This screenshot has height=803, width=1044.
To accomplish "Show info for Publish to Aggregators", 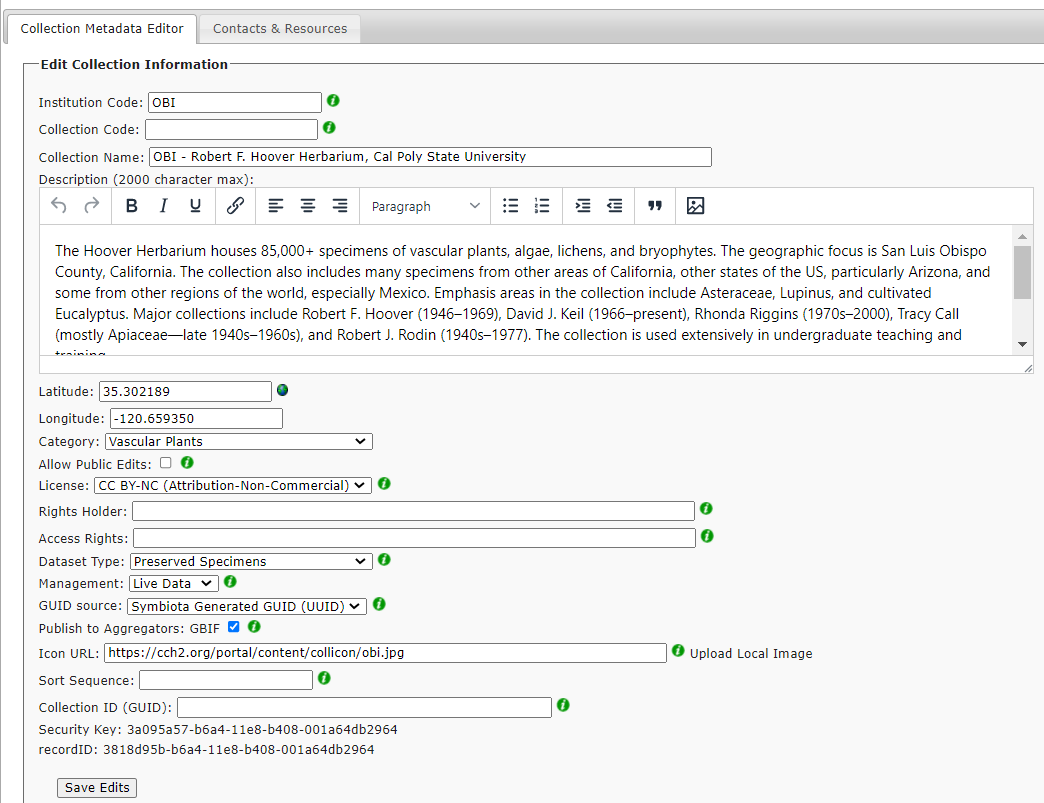I will tap(254, 627).
